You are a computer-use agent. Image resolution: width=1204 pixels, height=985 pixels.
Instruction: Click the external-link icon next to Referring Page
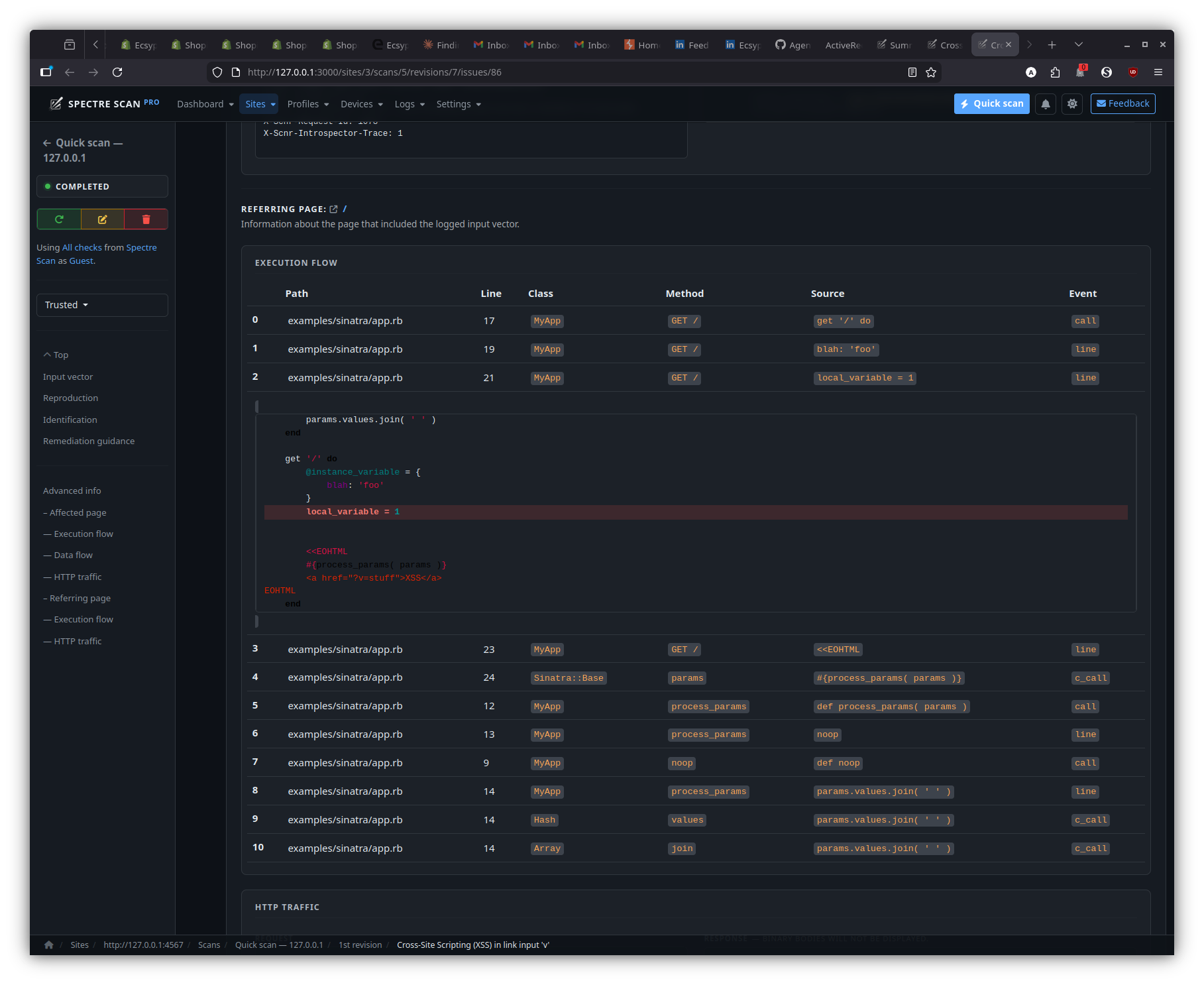click(334, 209)
